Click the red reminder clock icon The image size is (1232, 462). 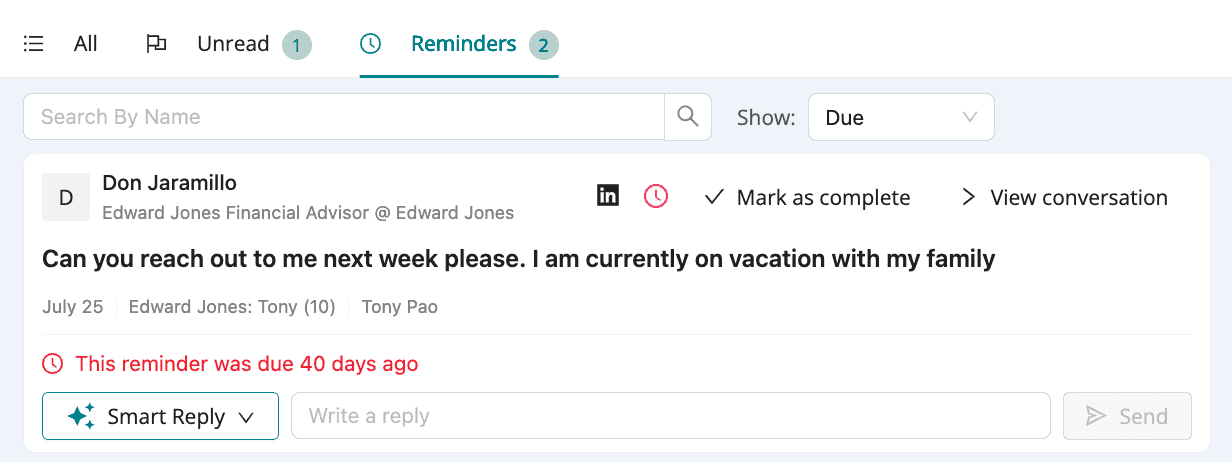tap(656, 196)
